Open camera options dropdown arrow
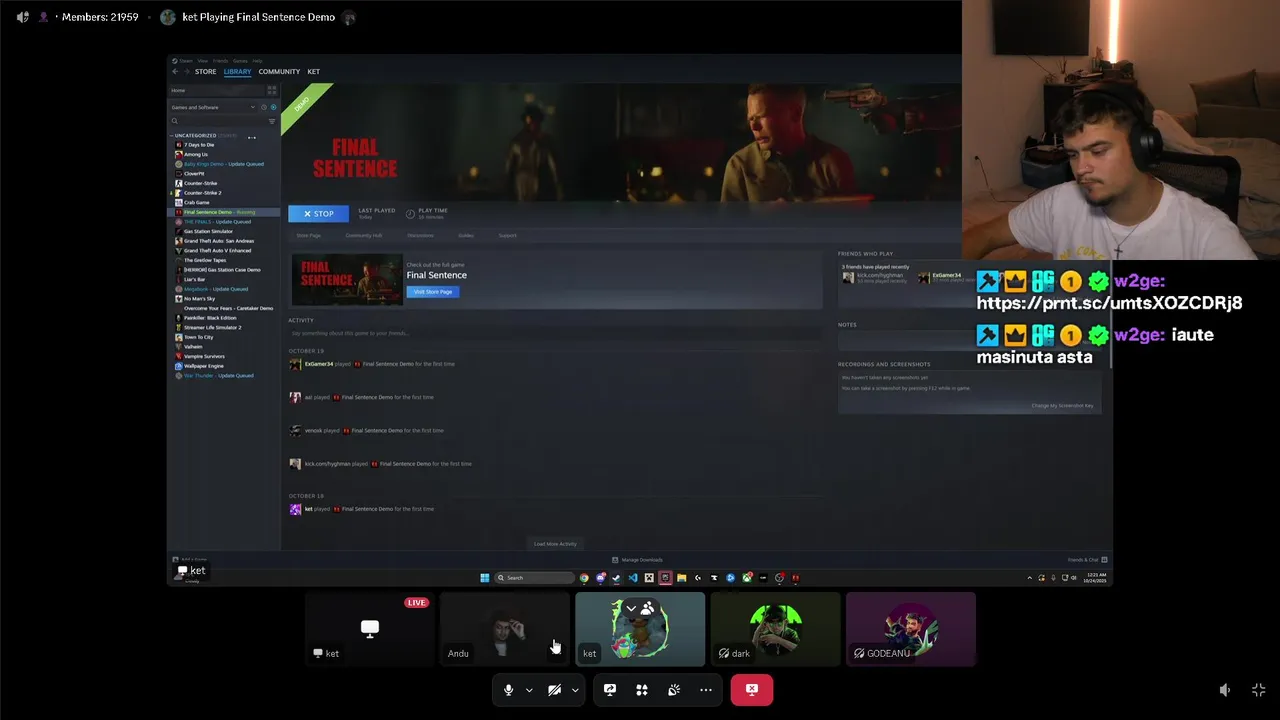This screenshot has height=720, width=1280. pos(575,690)
